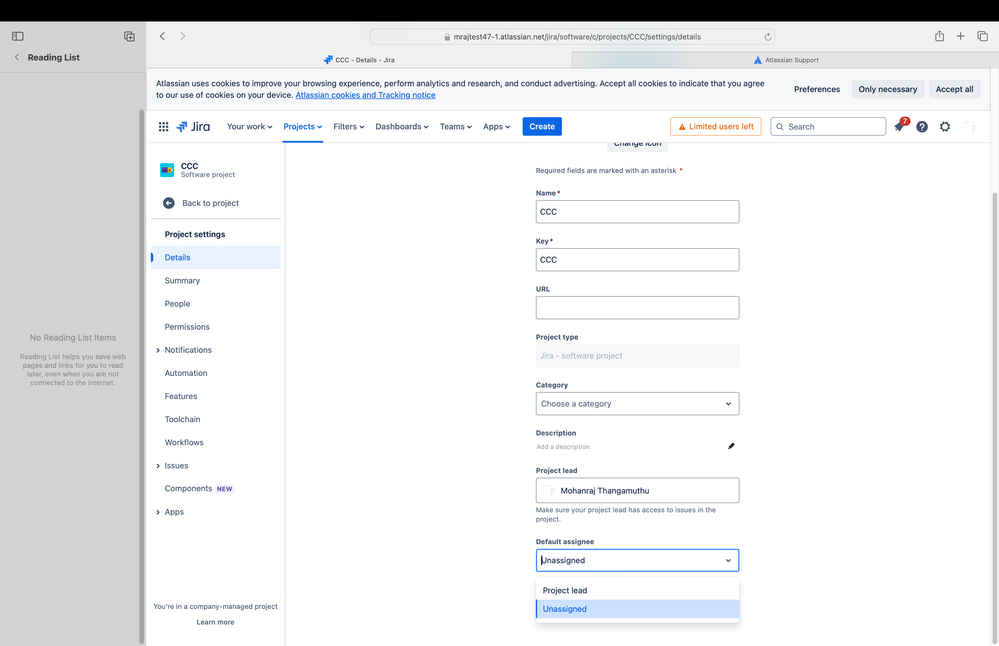Screen dimensions: 999x646
Task: Open a new Safari tab with plus icon
Action: 960,36
